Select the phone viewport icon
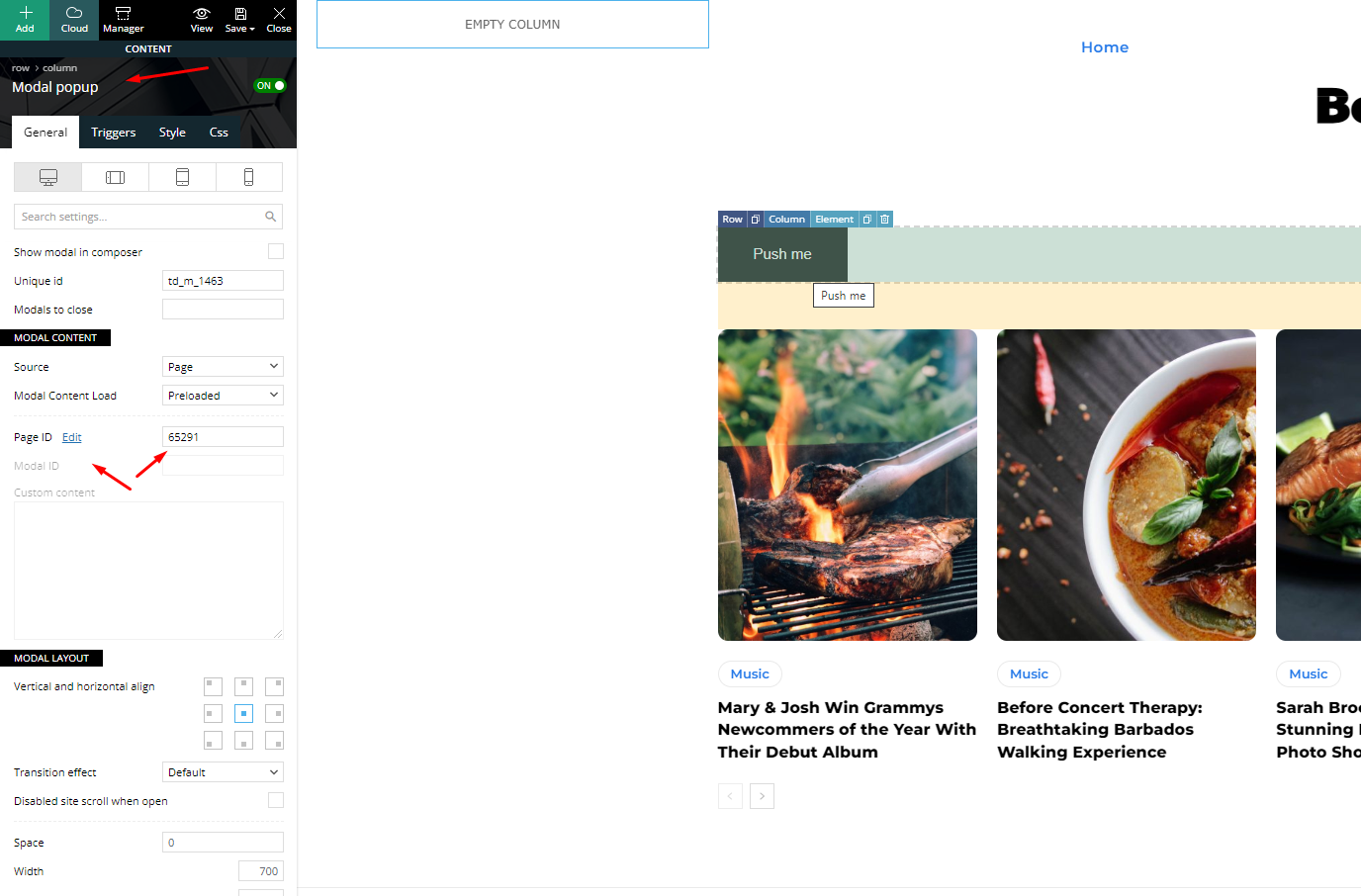This screenshot has height=896, width=1361. 249,177
